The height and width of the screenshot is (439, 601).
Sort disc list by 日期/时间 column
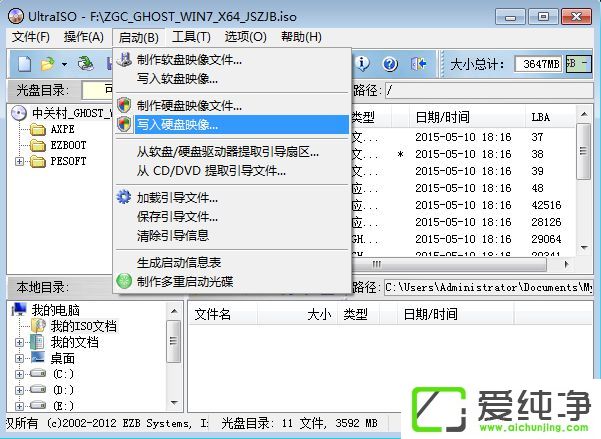click(467, 117)
